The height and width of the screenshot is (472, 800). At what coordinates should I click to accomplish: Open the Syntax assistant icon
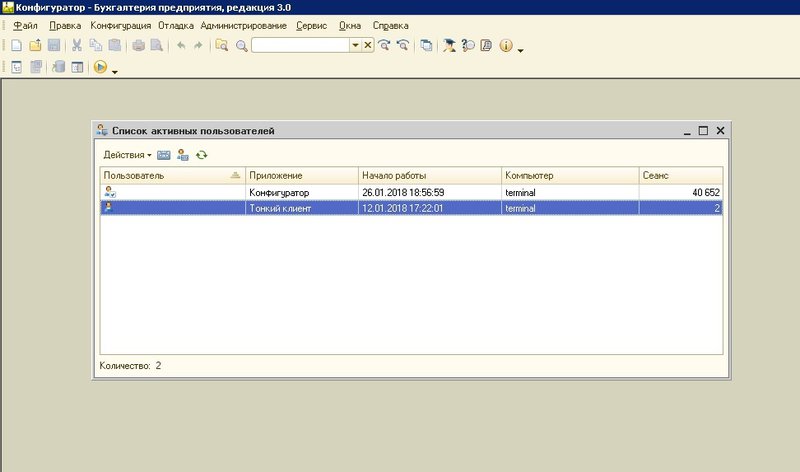tap(449, 45)
